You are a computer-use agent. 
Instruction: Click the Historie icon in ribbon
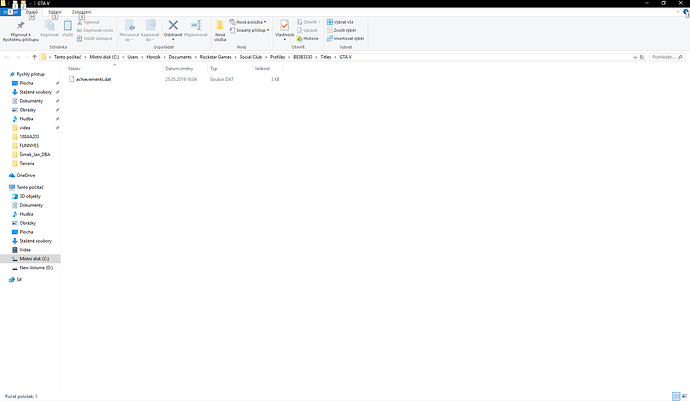coord(308,38)
